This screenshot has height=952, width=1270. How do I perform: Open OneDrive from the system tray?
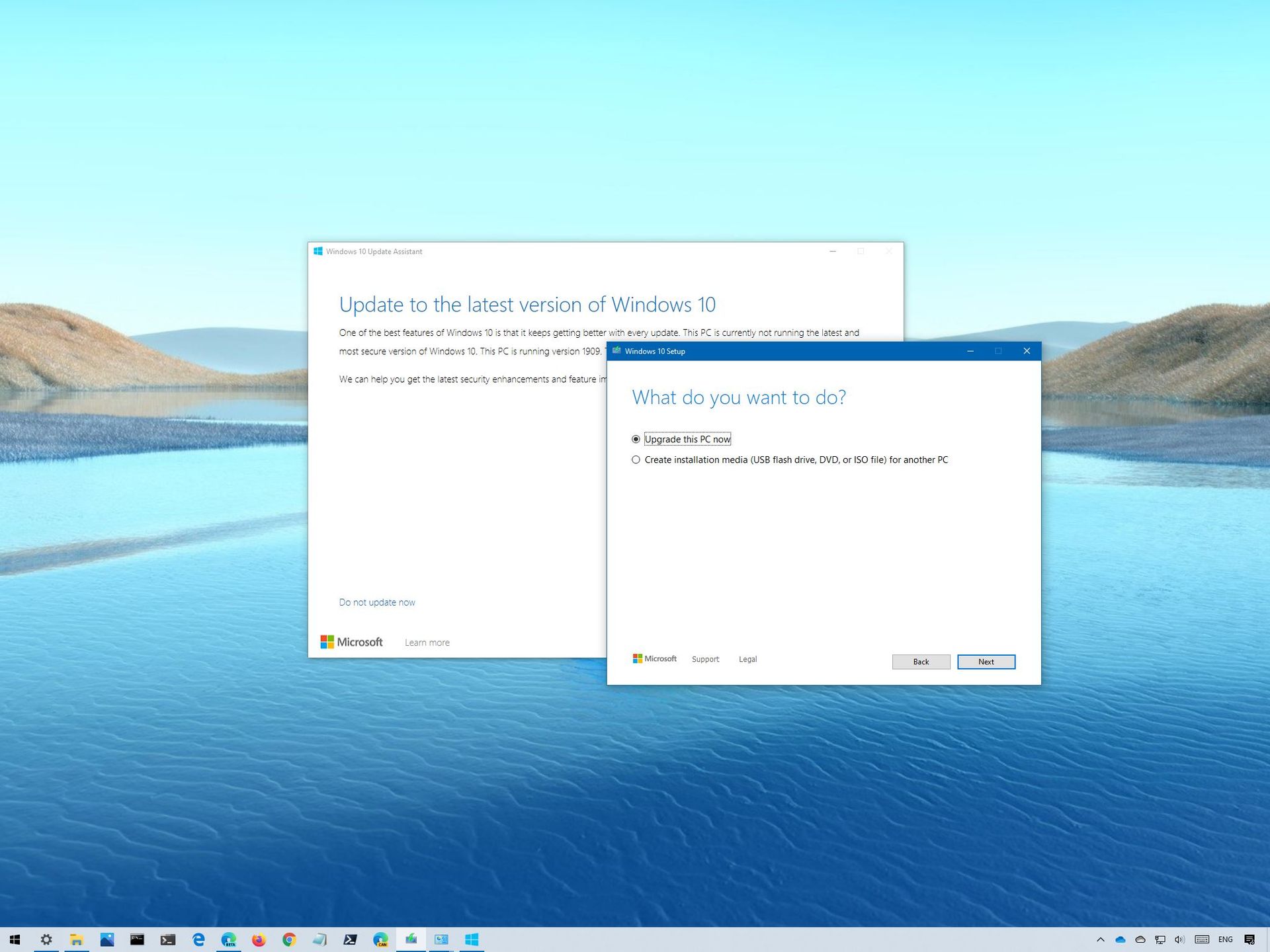(x=1121, y=939)
